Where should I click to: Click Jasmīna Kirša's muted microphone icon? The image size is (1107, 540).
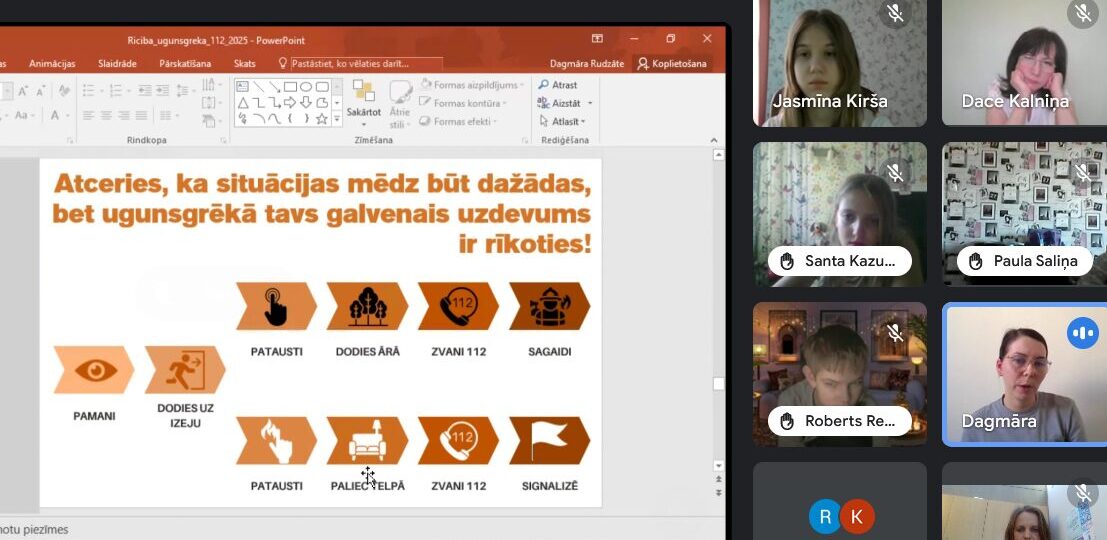click(895, 13)
